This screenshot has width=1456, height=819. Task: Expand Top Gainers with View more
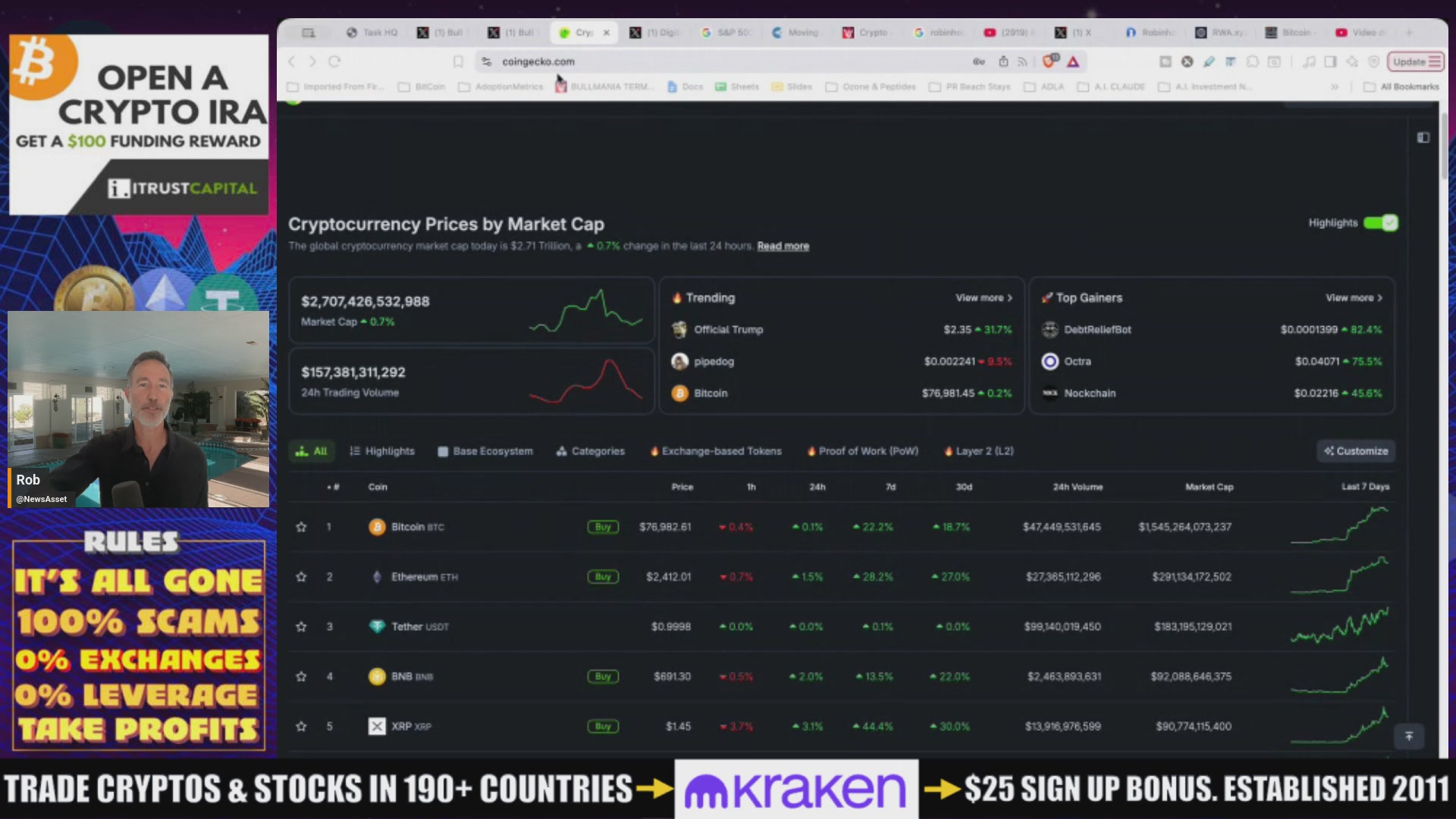(1354, 298)
